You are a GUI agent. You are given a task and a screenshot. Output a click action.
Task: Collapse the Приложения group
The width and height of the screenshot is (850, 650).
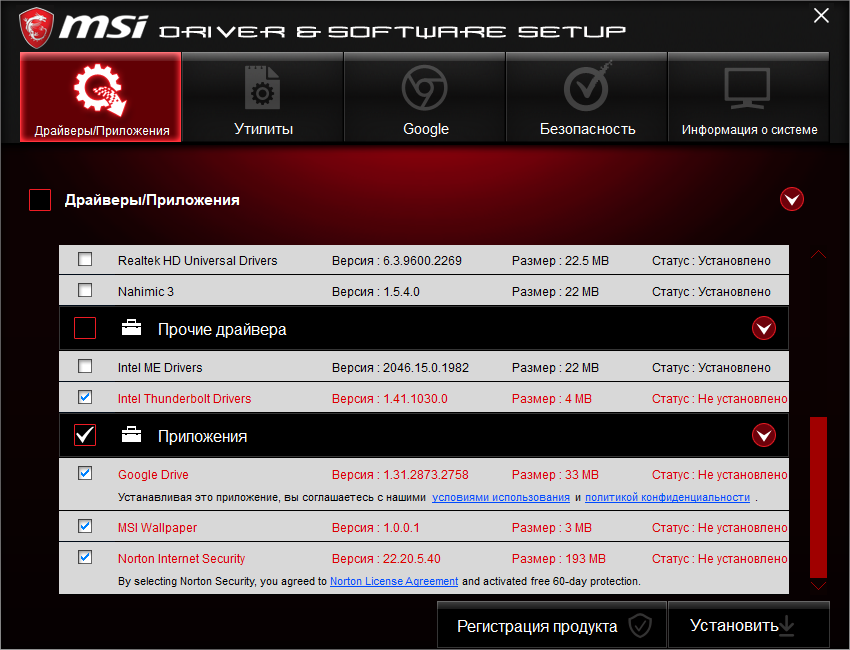click(764, 435)
